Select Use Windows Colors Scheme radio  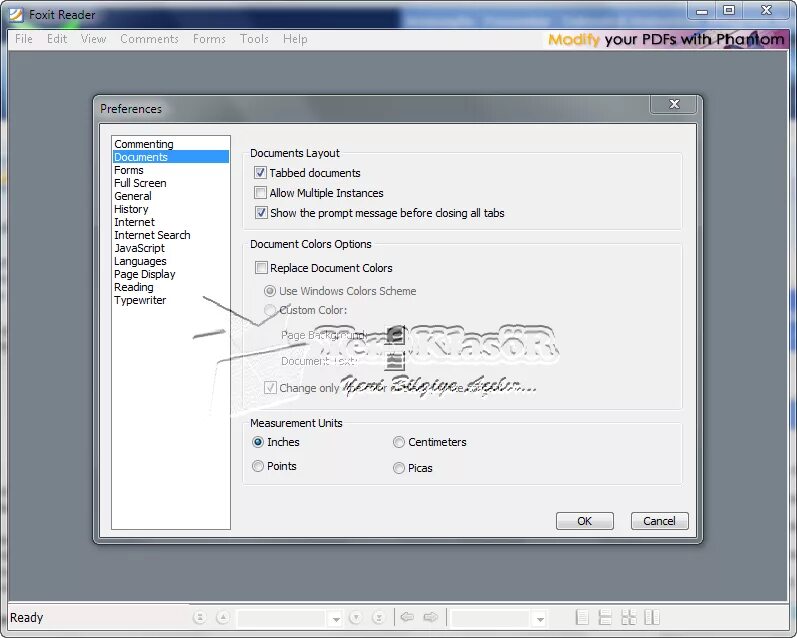[270, 291]
